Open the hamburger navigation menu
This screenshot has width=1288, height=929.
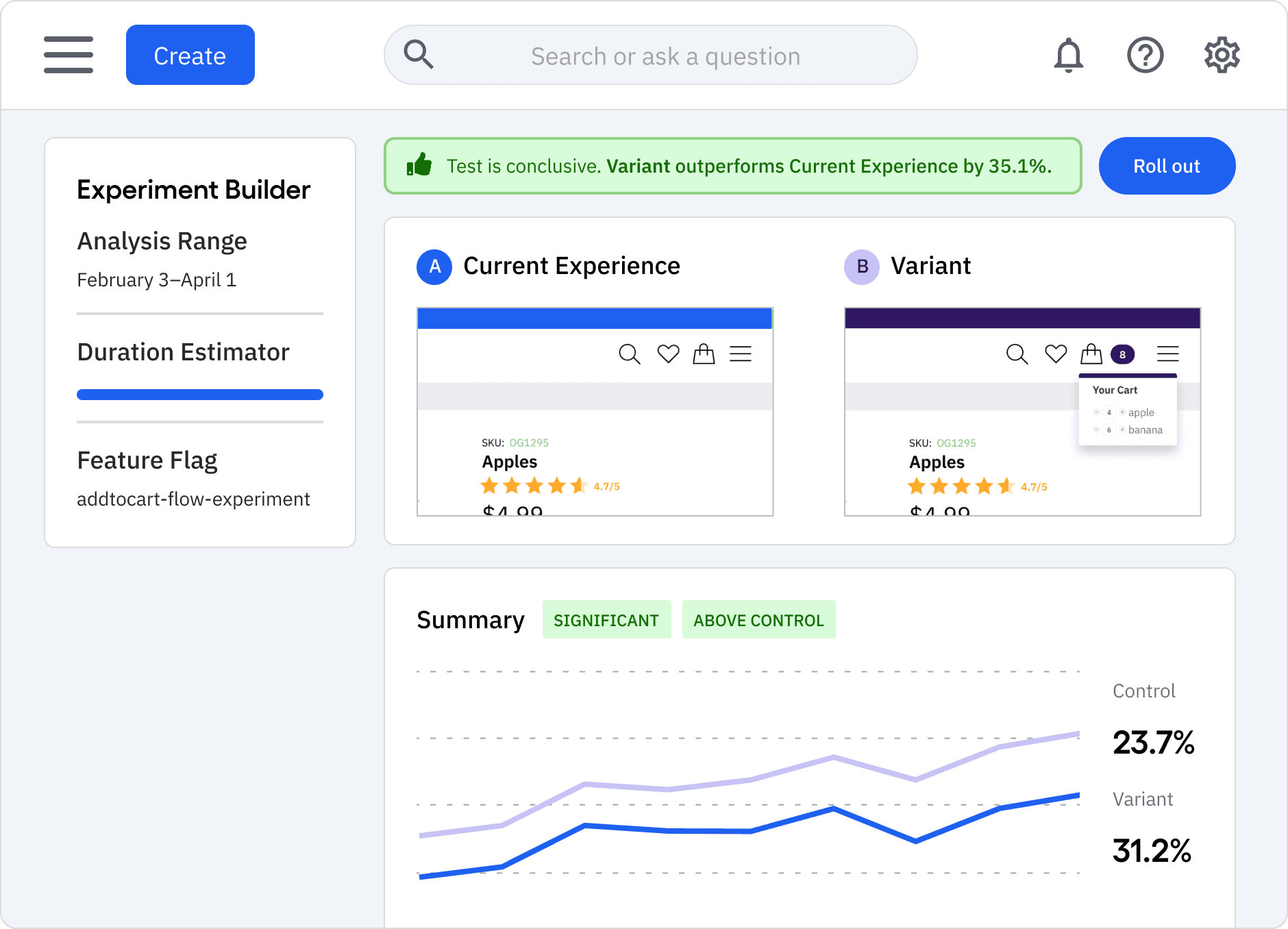[x=69, y=55]
